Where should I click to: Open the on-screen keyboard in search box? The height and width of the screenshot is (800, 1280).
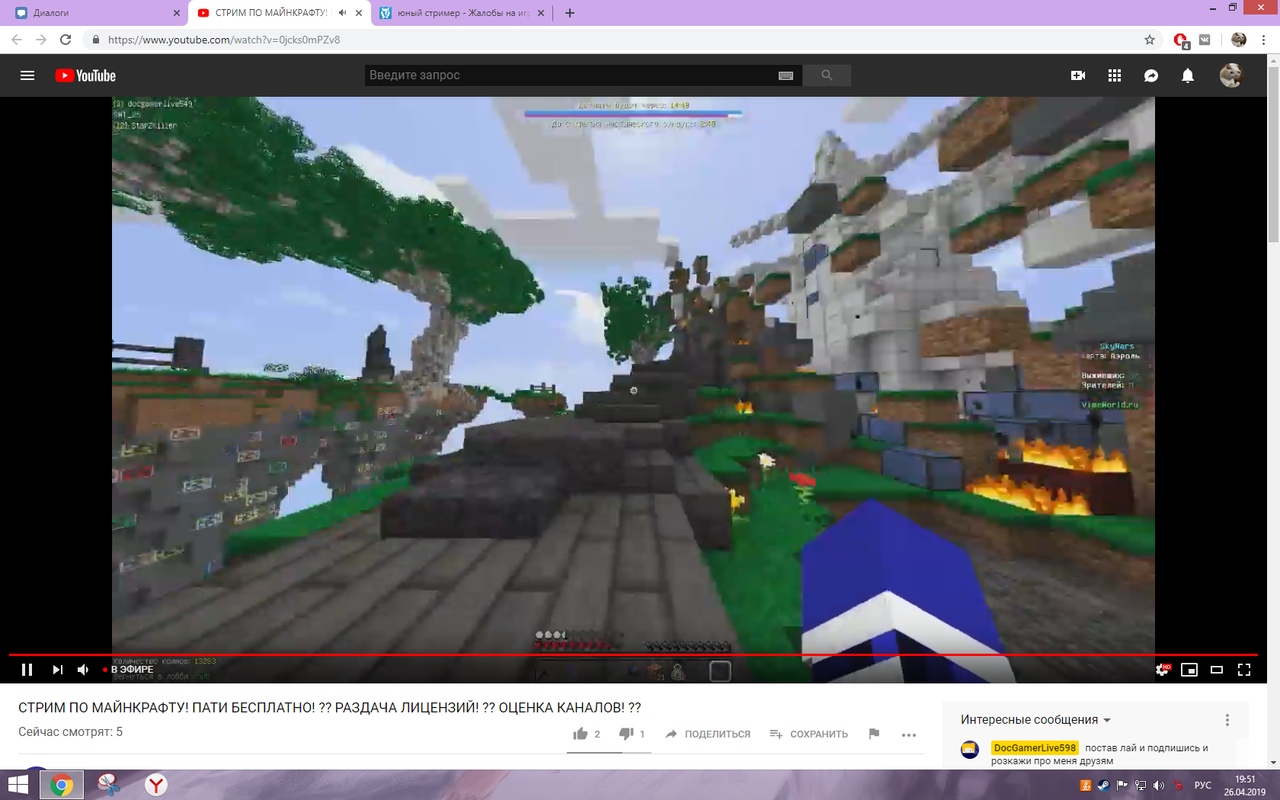785,75
